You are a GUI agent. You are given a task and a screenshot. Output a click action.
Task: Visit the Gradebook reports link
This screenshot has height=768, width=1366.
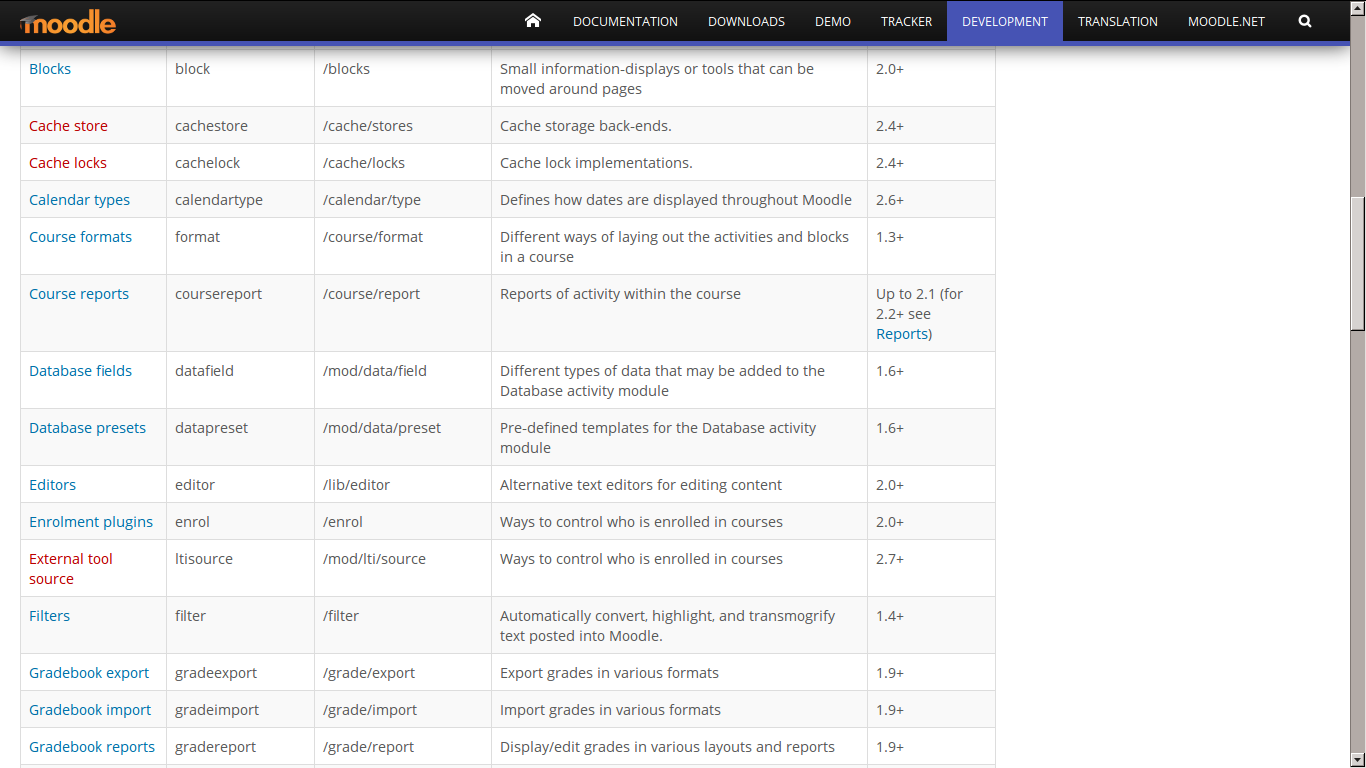[x=92, y=747]
